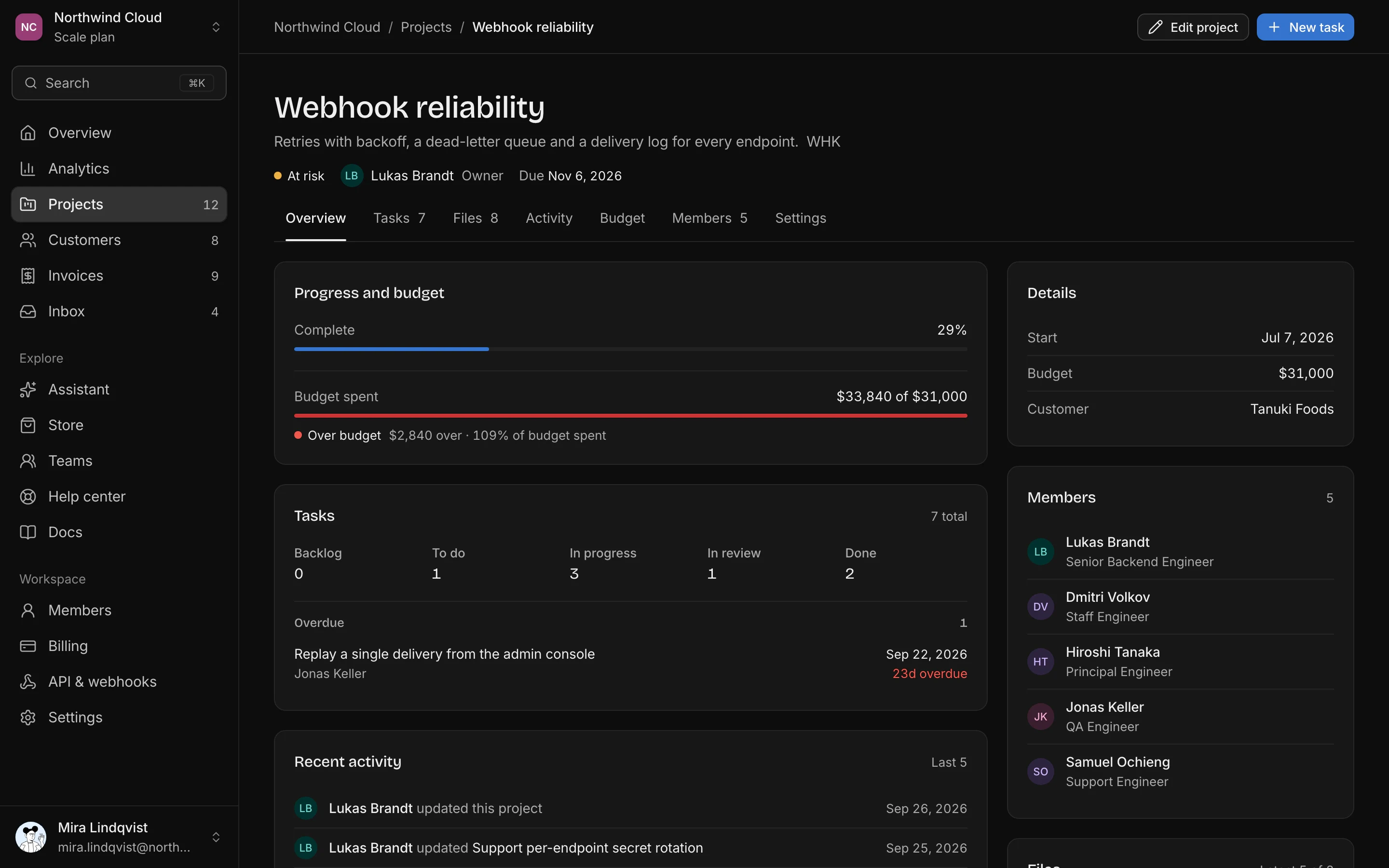Viewport: 1389px width, 868px height.
Task: Focus the Search field
Action: (x=119, y=83)
